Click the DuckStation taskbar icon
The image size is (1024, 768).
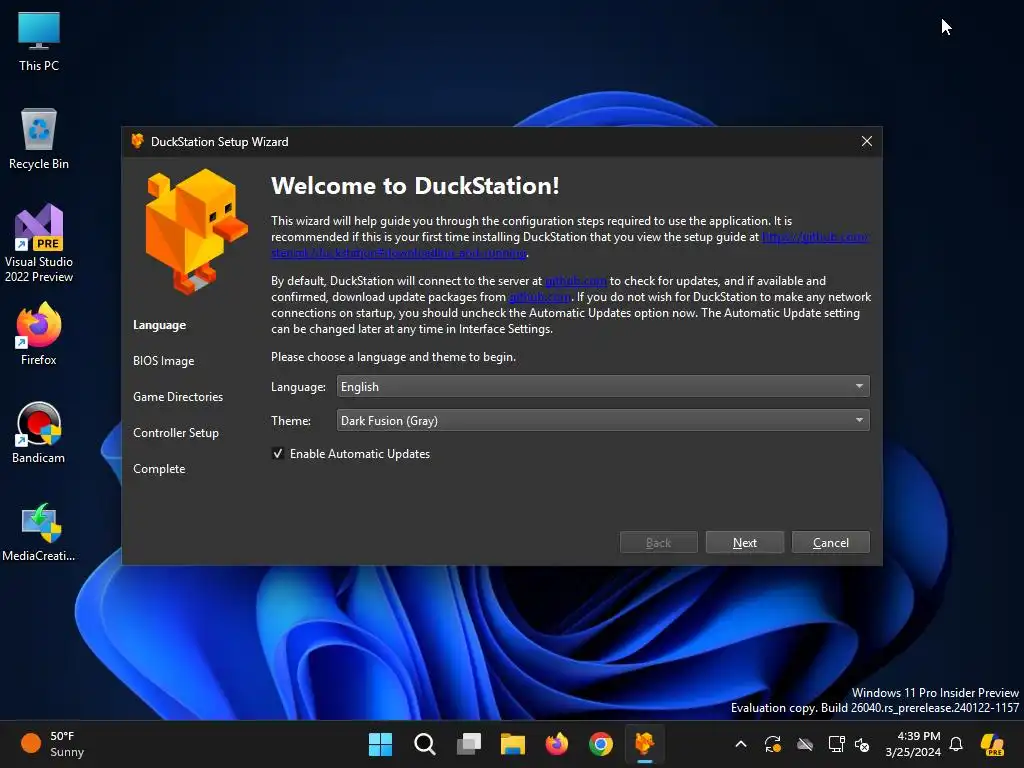pos(645,744)
